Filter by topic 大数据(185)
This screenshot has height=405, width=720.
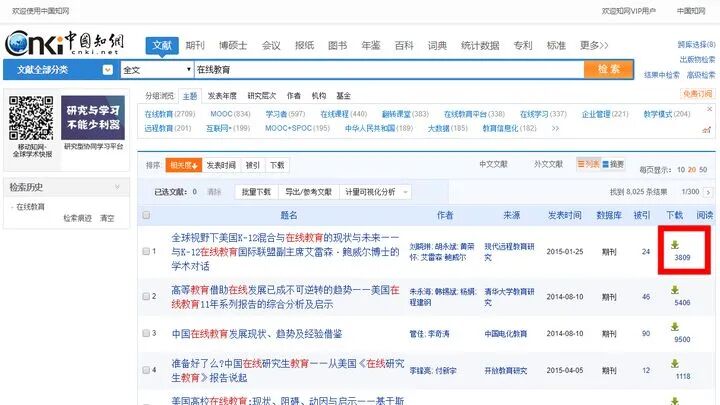click(448, 128)
